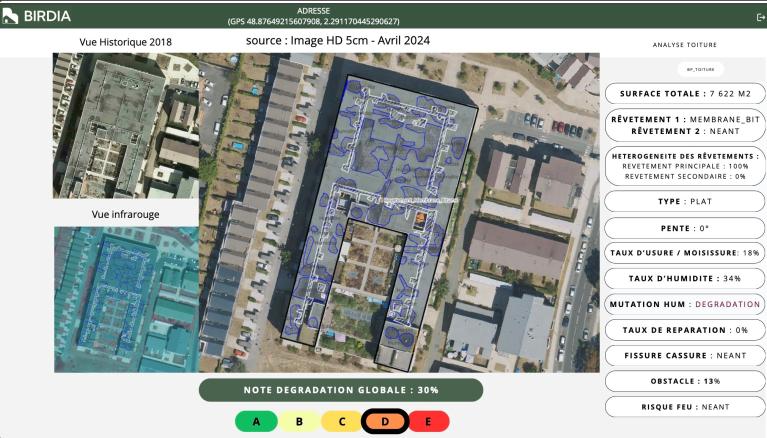Open the Vue infrarouge thumbnail
Viewport: 767px width, 438px height.
coord(124,298)
